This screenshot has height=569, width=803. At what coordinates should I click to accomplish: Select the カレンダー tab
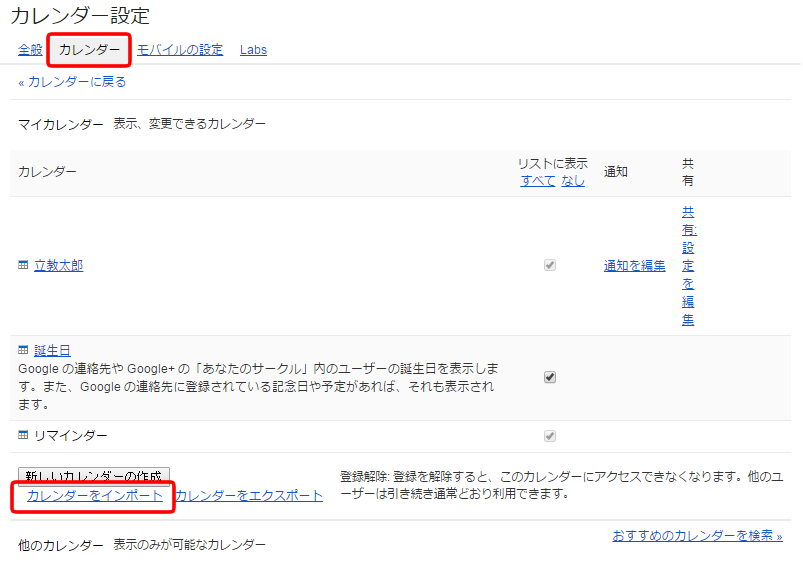89,50
